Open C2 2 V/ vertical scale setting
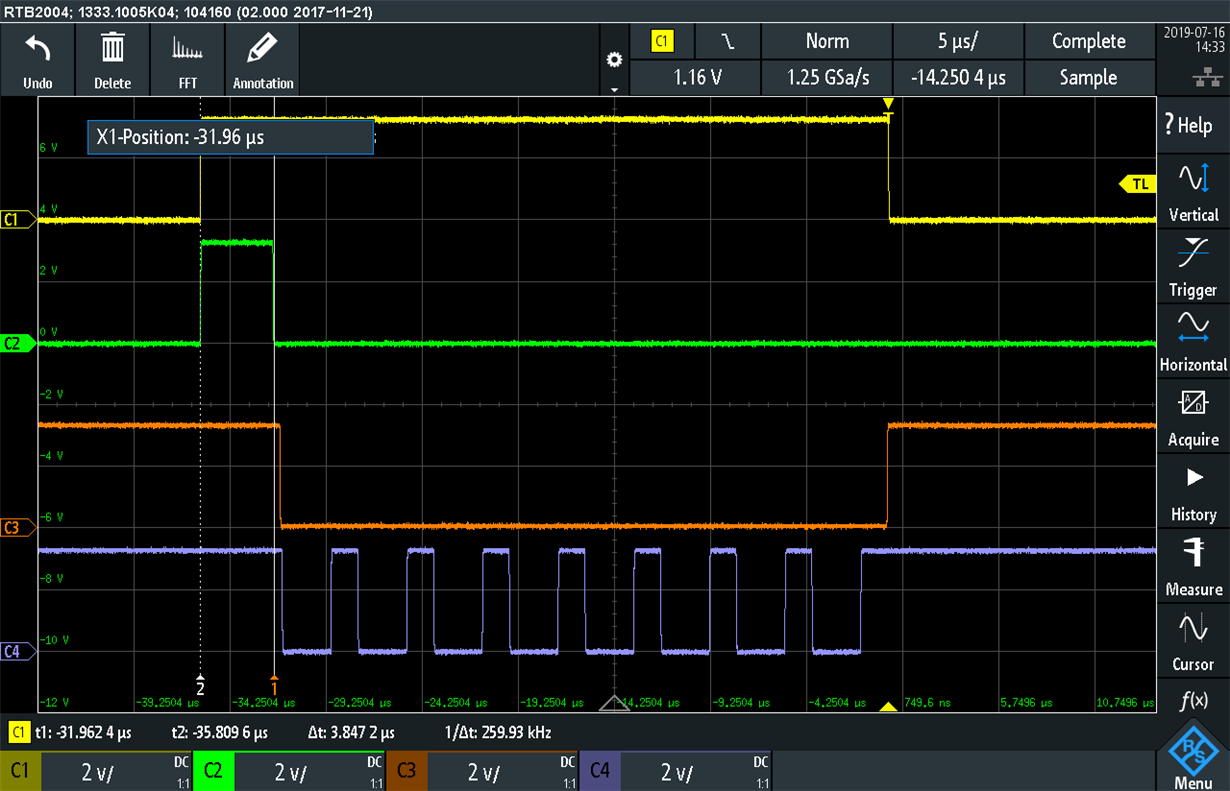Image resolution: width=1230 pixels, height=791 pixels. tap(289, 772)
